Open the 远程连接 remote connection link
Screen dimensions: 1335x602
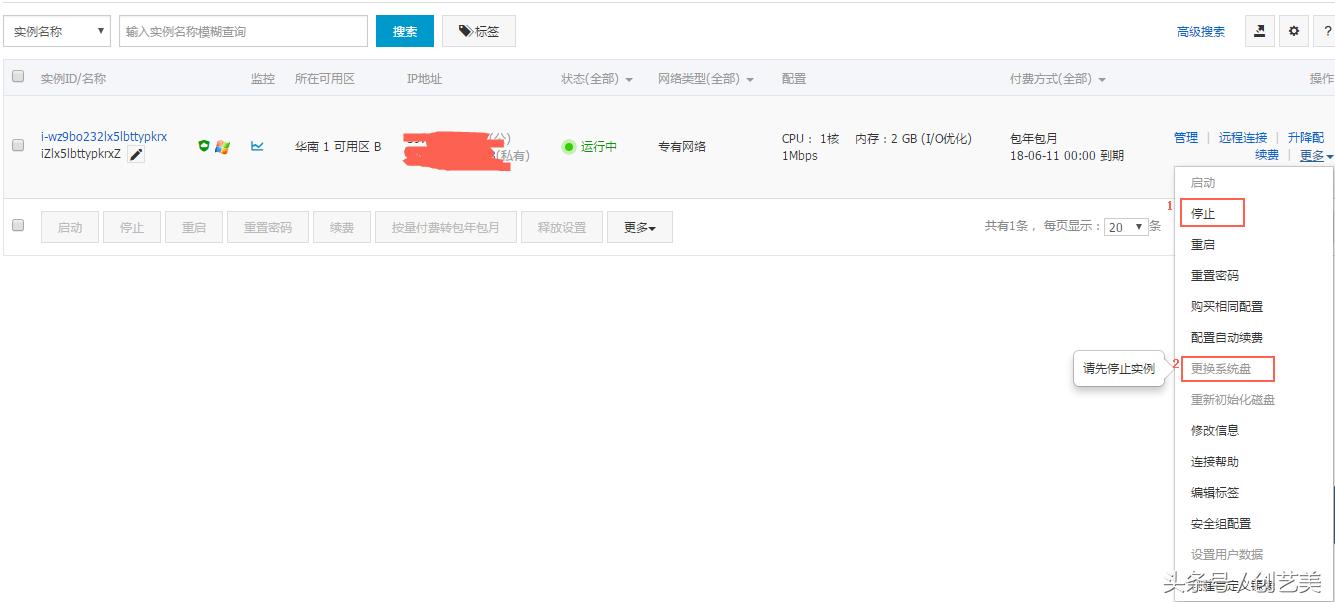coord(1243,137)
